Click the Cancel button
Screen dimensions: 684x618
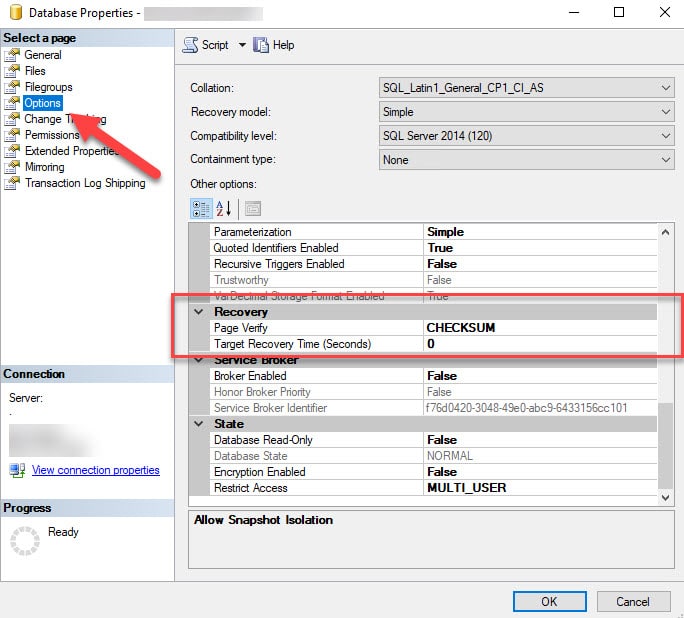[x=633, y=602]
